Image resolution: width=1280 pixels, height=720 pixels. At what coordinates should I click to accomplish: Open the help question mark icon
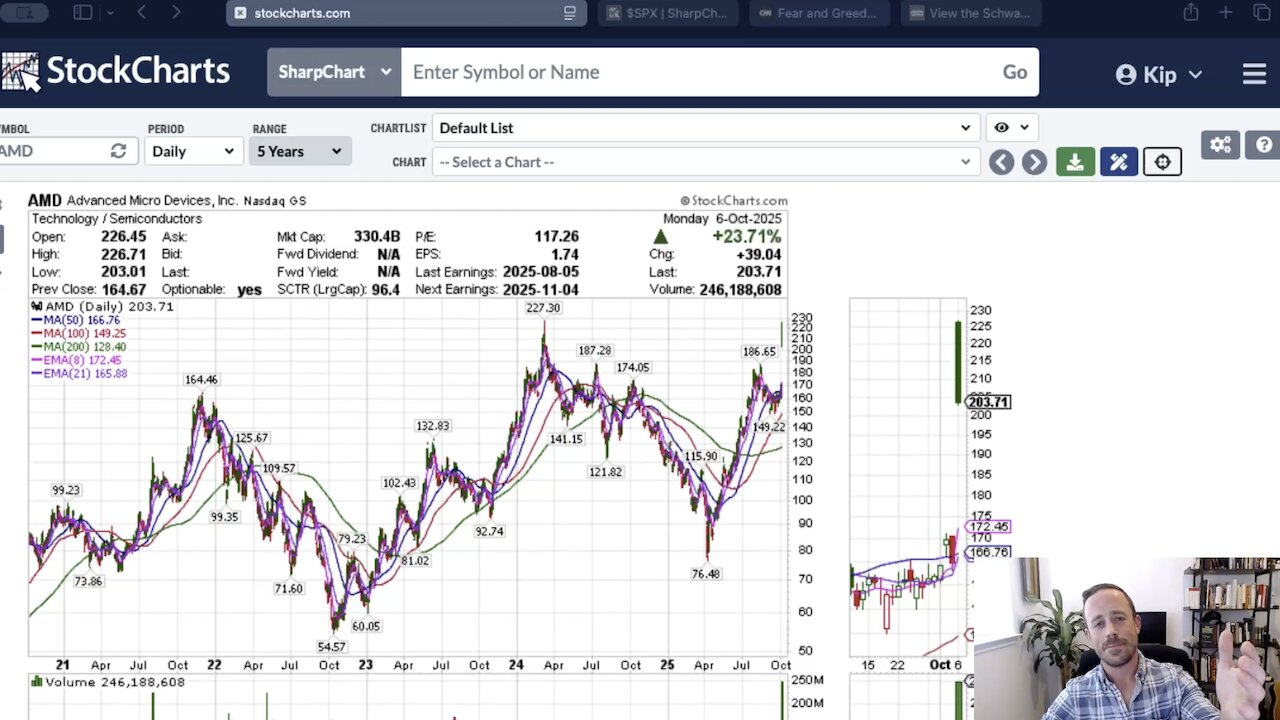(1264, 145)
